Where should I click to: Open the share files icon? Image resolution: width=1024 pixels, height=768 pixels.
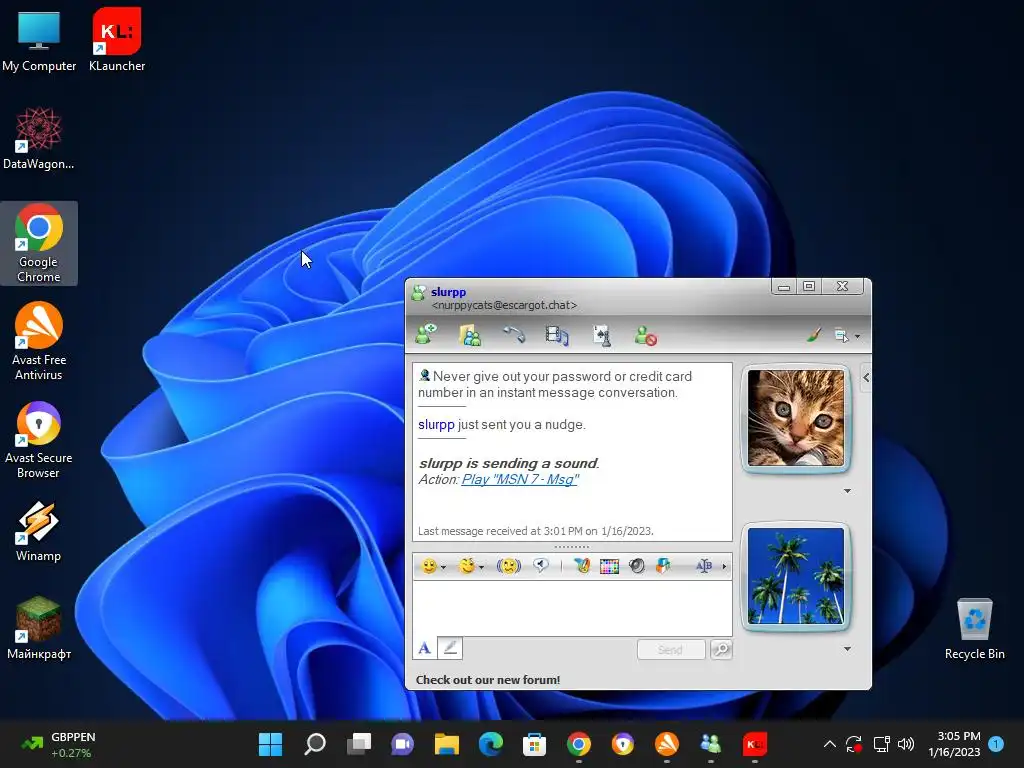tap(470, 335)
